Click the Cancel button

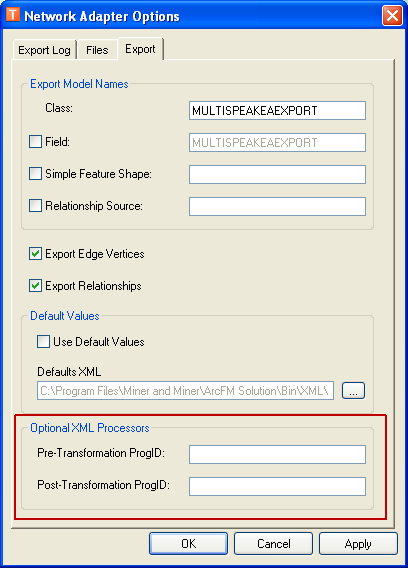pos(274,543)
